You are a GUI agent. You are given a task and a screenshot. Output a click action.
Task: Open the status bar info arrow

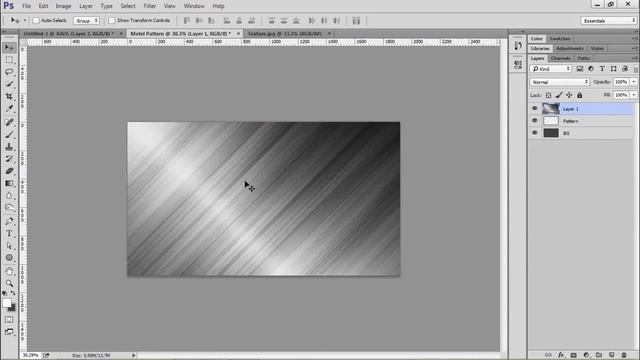pos(133,356)
